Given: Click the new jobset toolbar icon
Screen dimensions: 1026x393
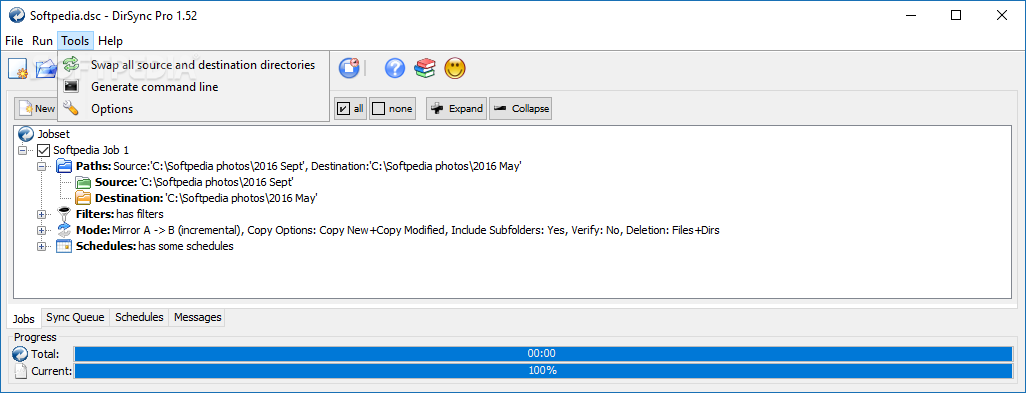Looking at the screenshot, I should [x=18, y=69].
